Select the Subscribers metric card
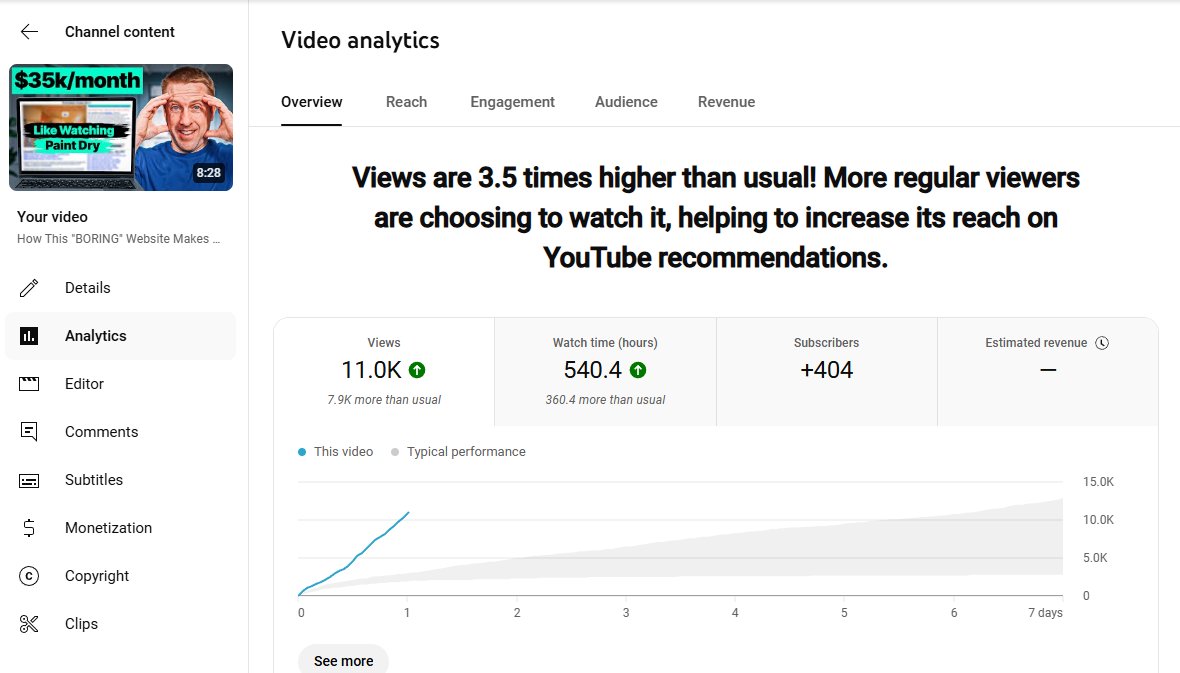1180x673 pixels. (x=826, y=372)
